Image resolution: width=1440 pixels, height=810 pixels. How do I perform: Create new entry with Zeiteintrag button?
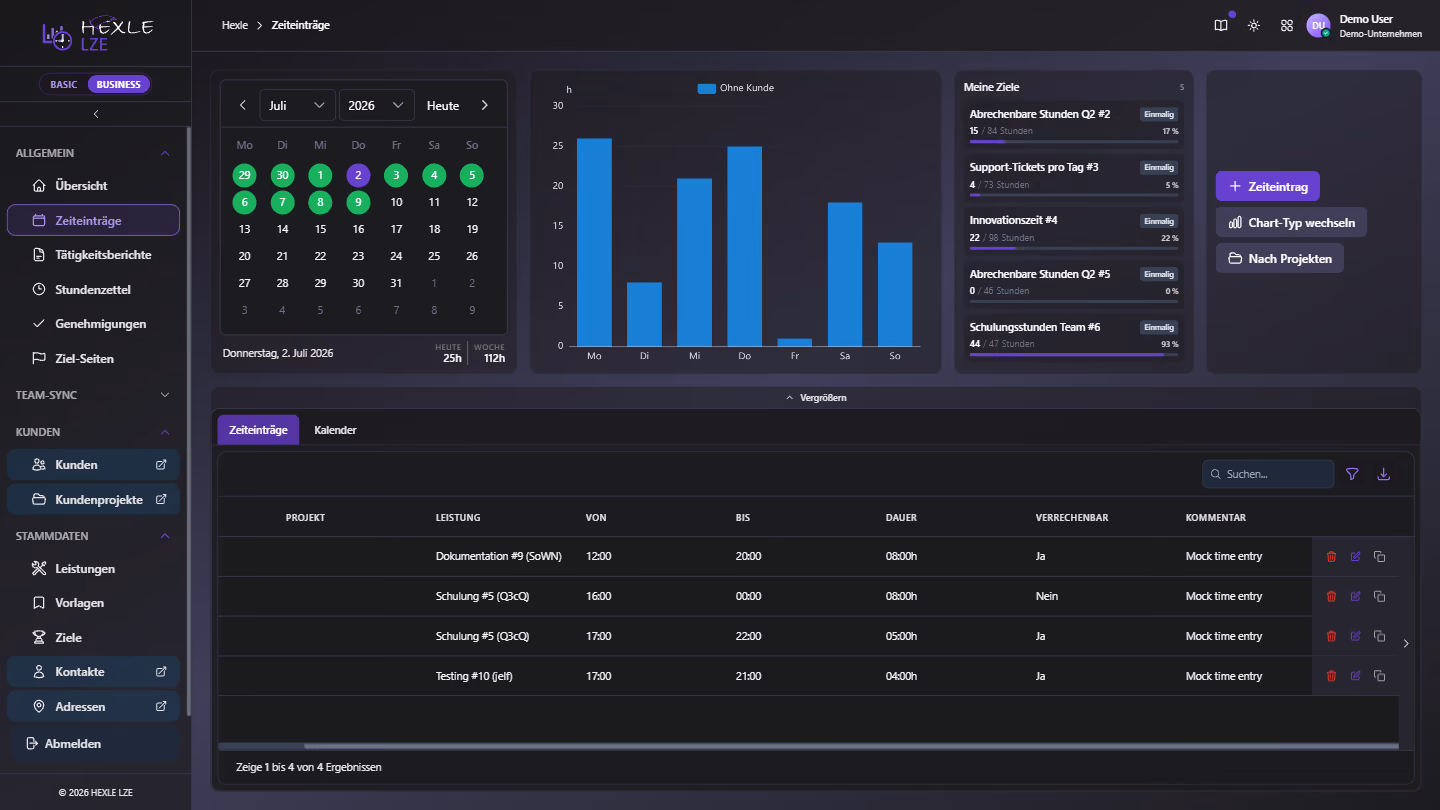click(x=1268, y=186)
